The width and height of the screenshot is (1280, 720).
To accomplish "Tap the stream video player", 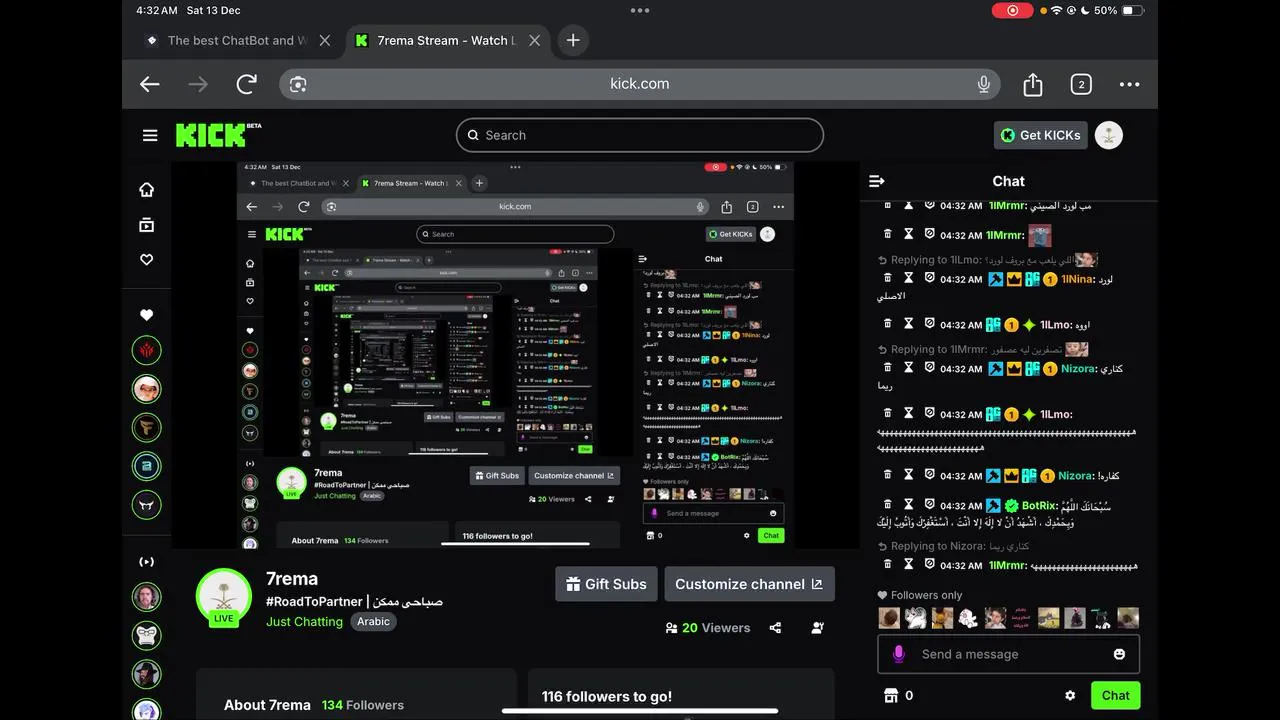I will tap(515, 355).
